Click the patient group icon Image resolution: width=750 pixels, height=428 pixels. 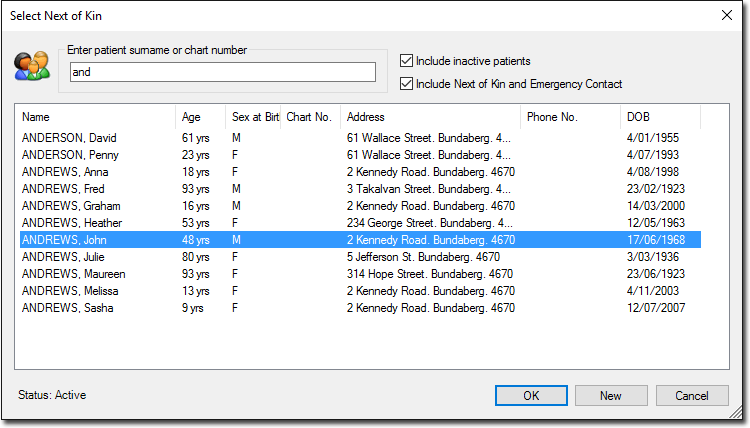(x=32, y=66)
